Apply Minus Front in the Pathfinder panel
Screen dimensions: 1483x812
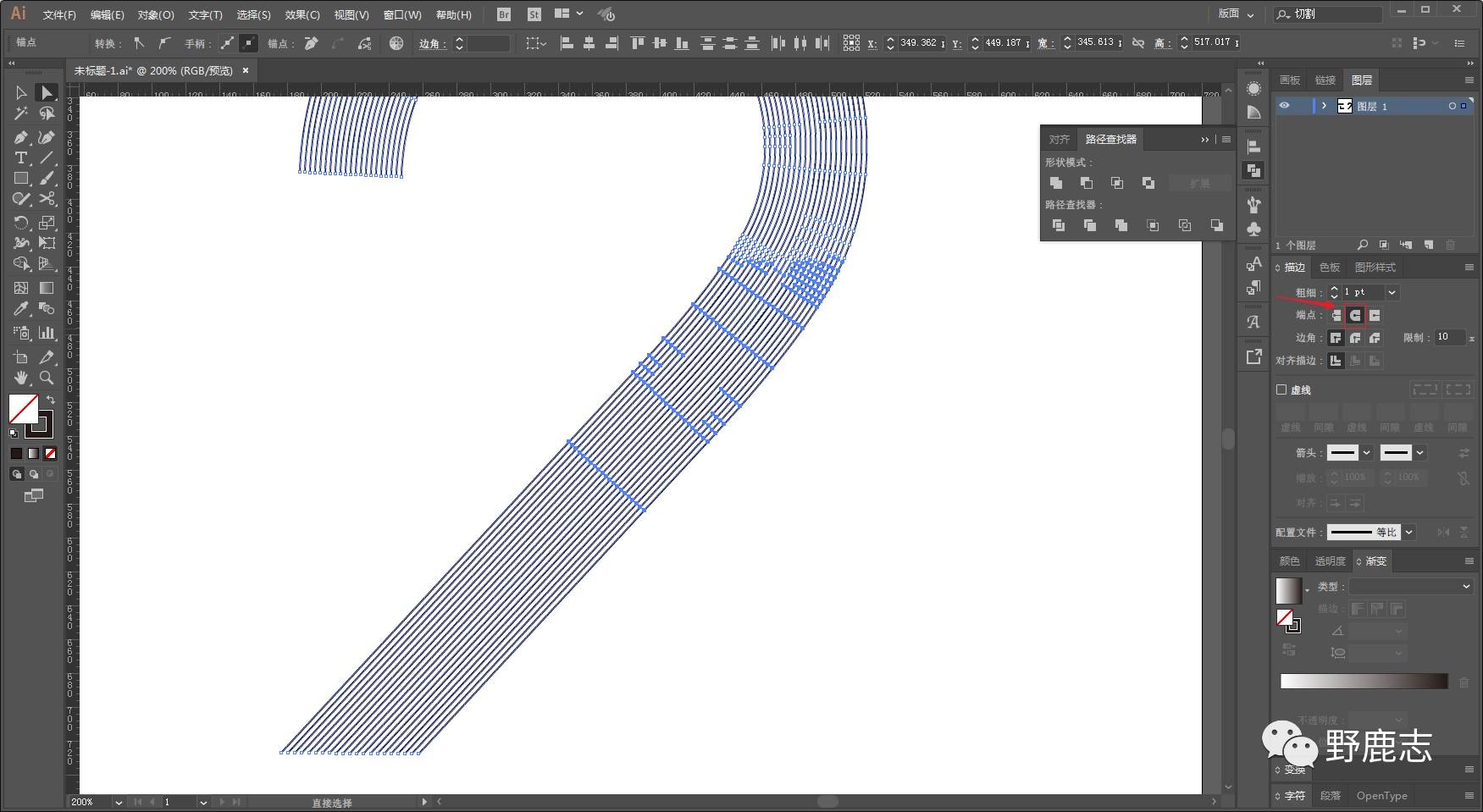pyautogui.click(x=1087, y=183)
